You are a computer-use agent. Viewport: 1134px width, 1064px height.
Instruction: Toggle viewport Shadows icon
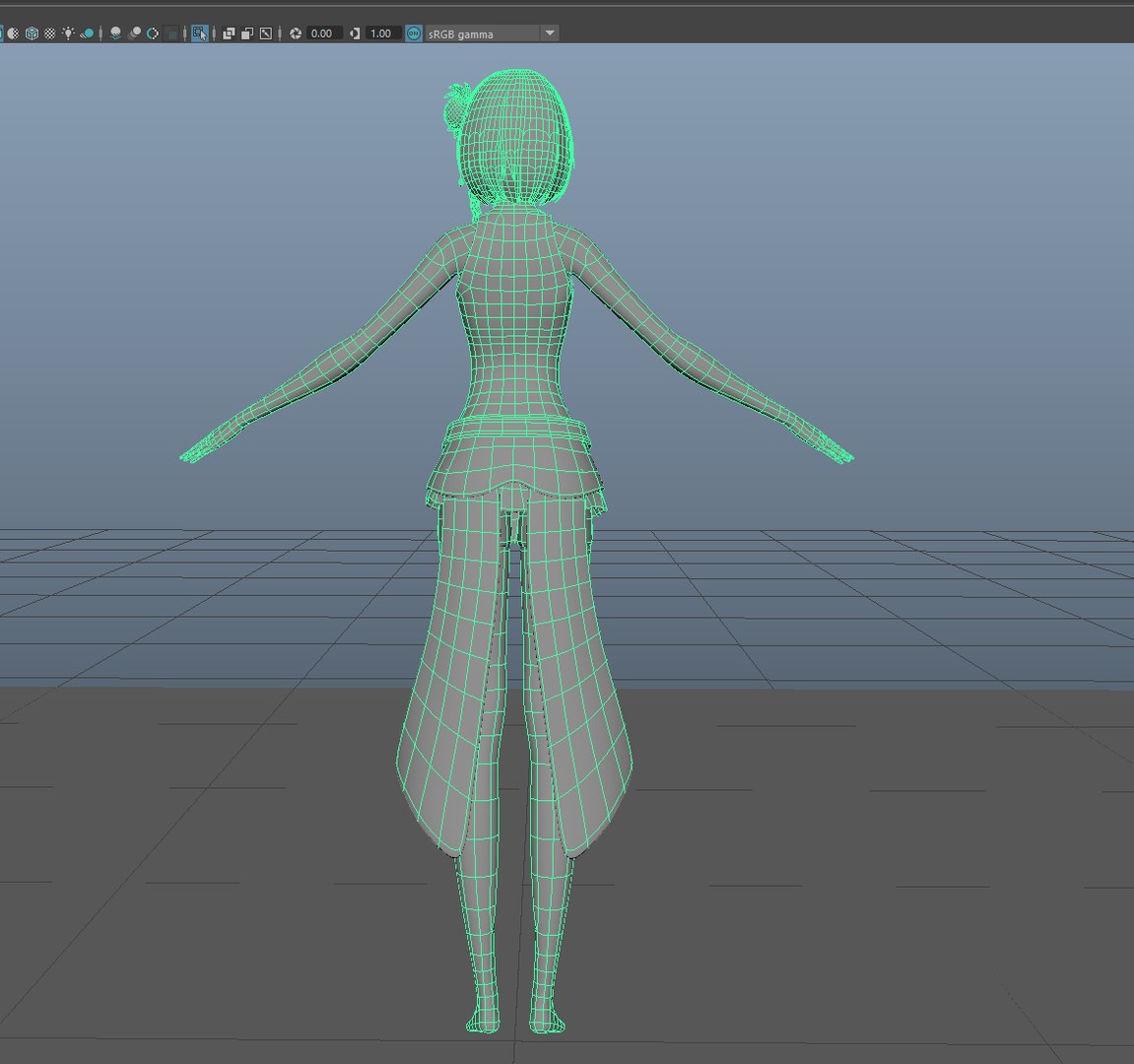(87, 33)
